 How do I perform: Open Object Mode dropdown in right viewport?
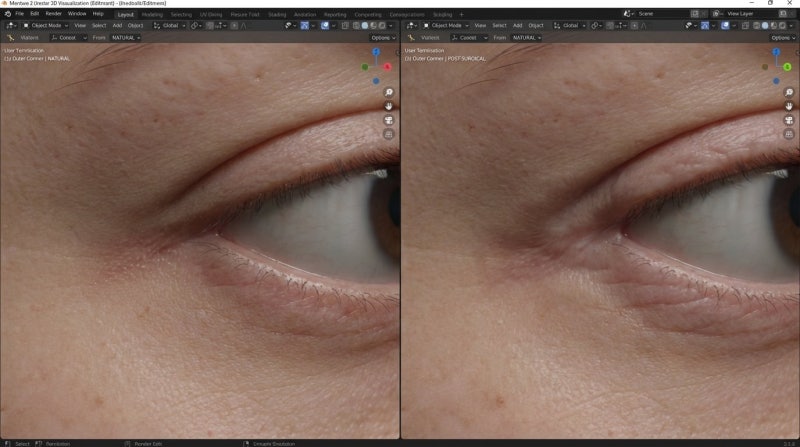point(445,26)
